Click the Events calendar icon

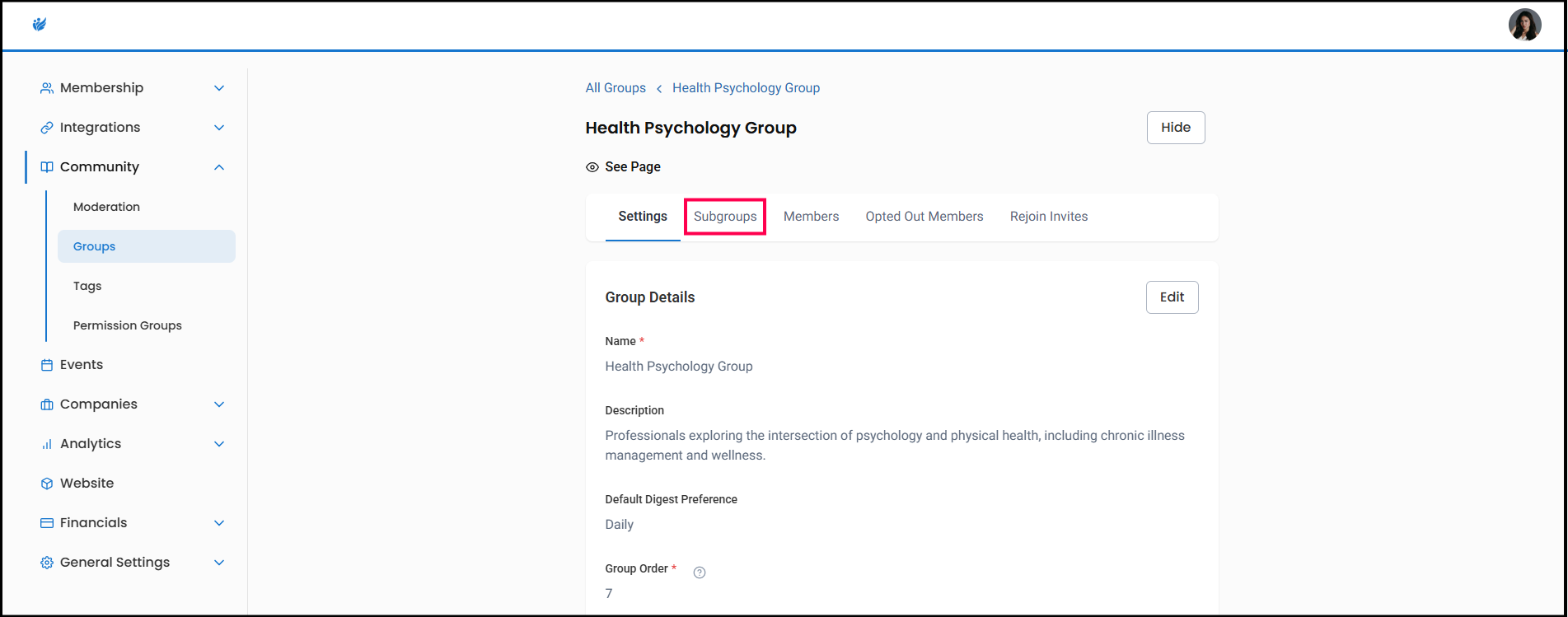click(47, 365)
